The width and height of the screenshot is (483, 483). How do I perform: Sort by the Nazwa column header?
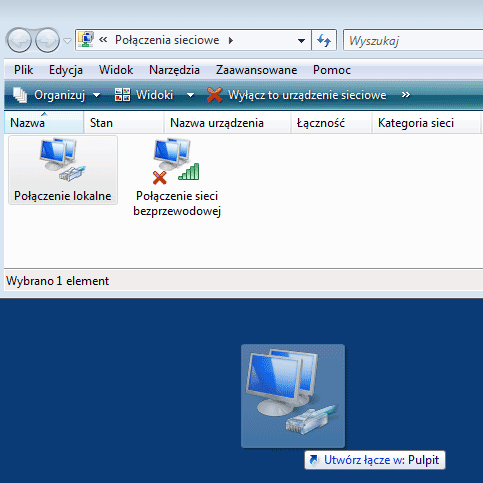44,123
